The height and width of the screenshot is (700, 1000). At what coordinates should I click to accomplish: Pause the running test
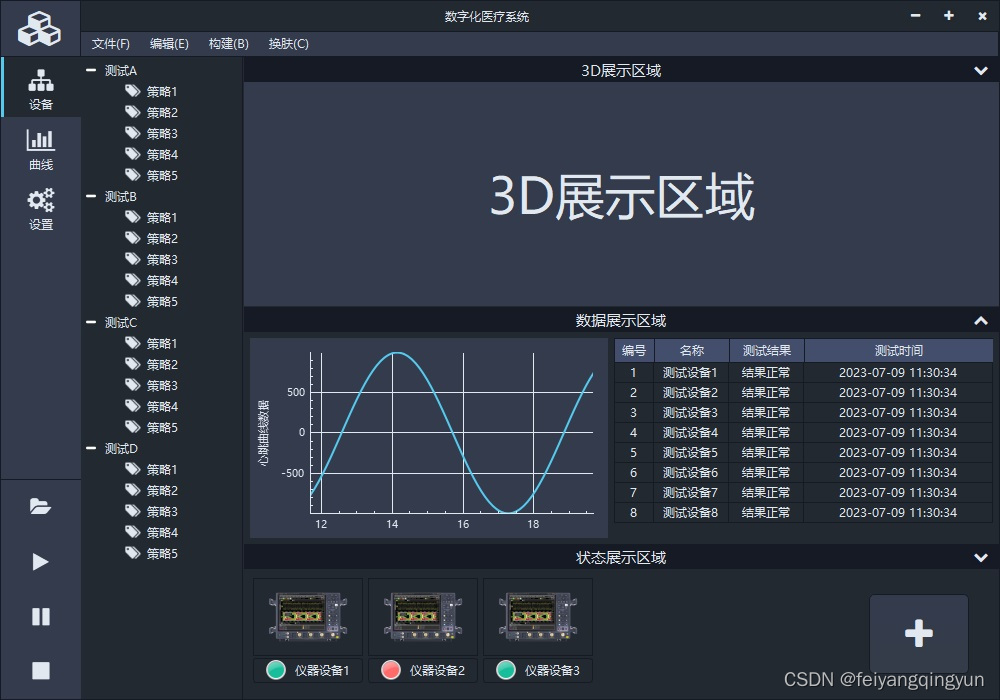click(41, 617)
